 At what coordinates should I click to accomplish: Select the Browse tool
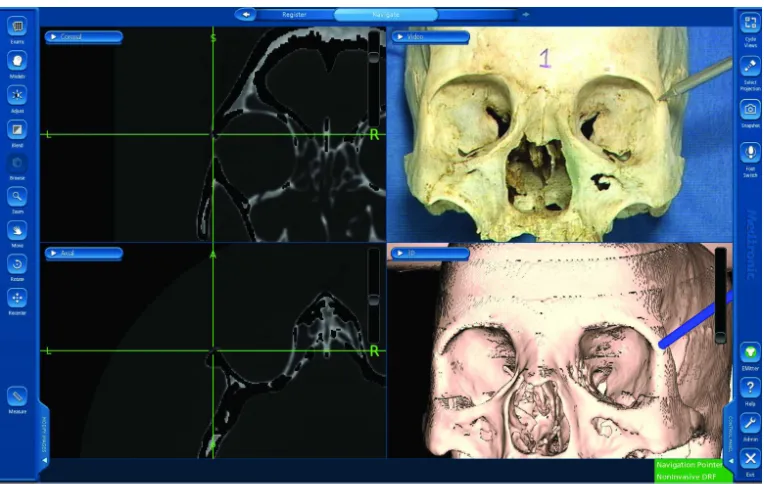(17, 163)
